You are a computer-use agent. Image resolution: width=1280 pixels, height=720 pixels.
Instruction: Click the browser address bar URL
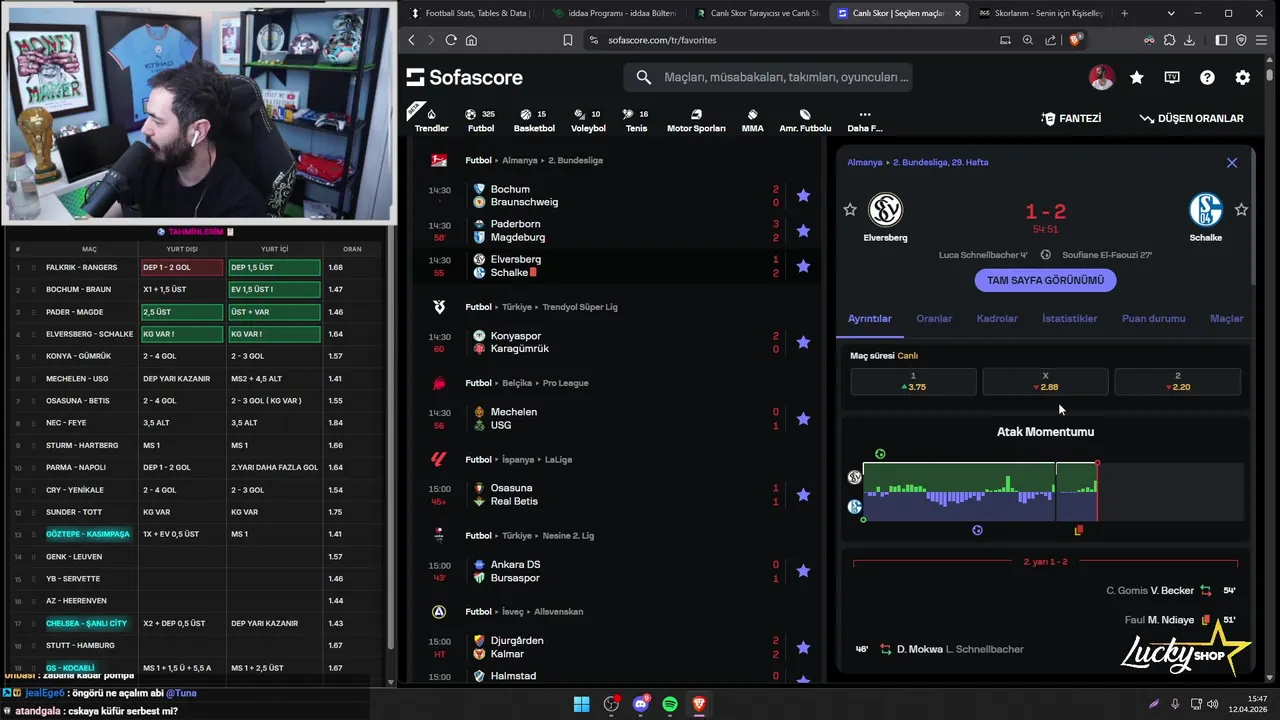[662, 40]
